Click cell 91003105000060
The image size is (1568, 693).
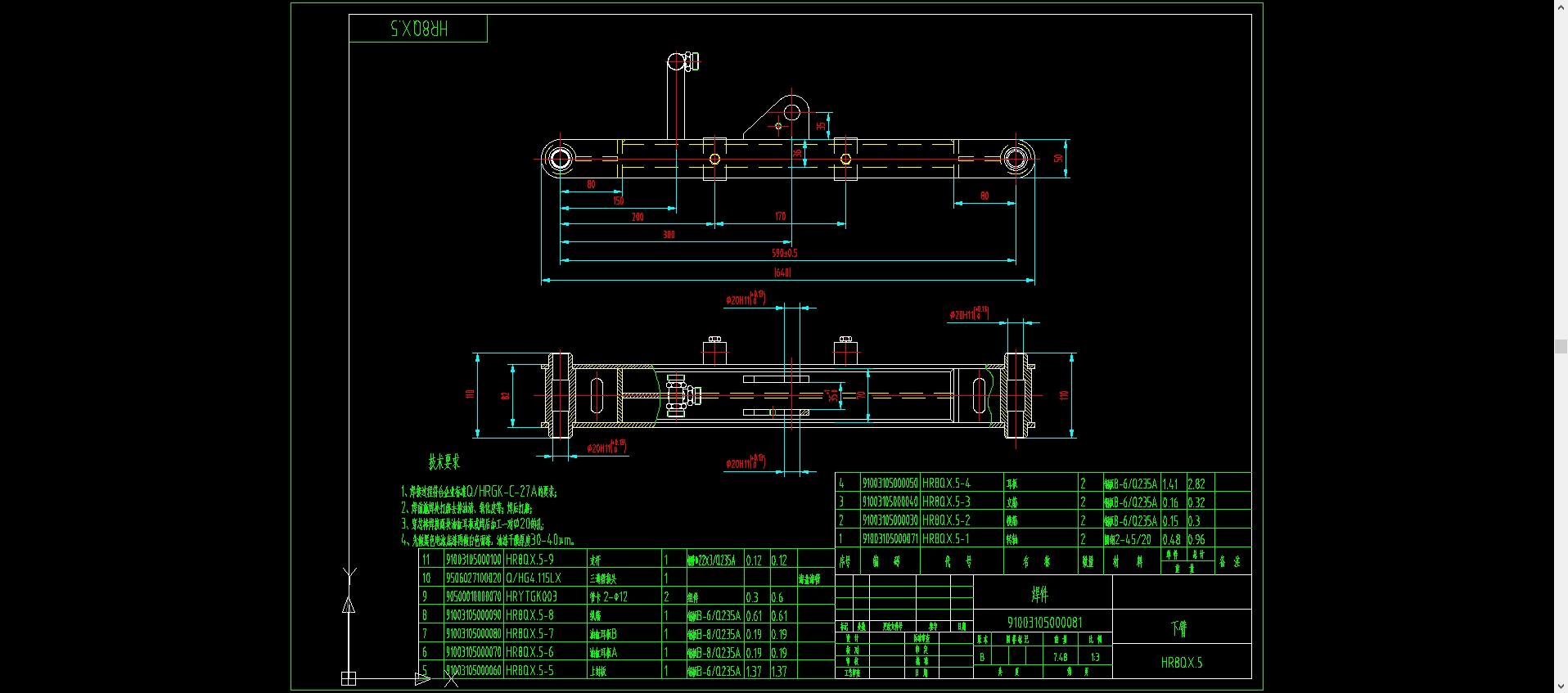click(x=473, y=670)
